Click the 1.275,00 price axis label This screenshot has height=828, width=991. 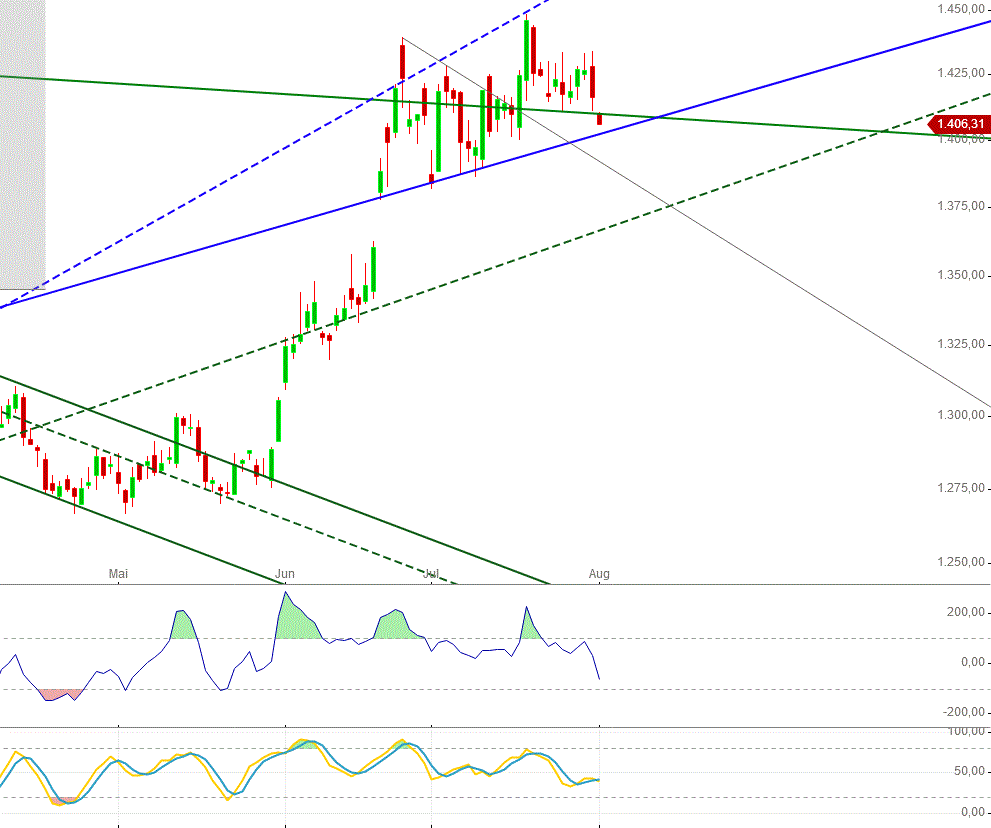(x=961, y=488)
